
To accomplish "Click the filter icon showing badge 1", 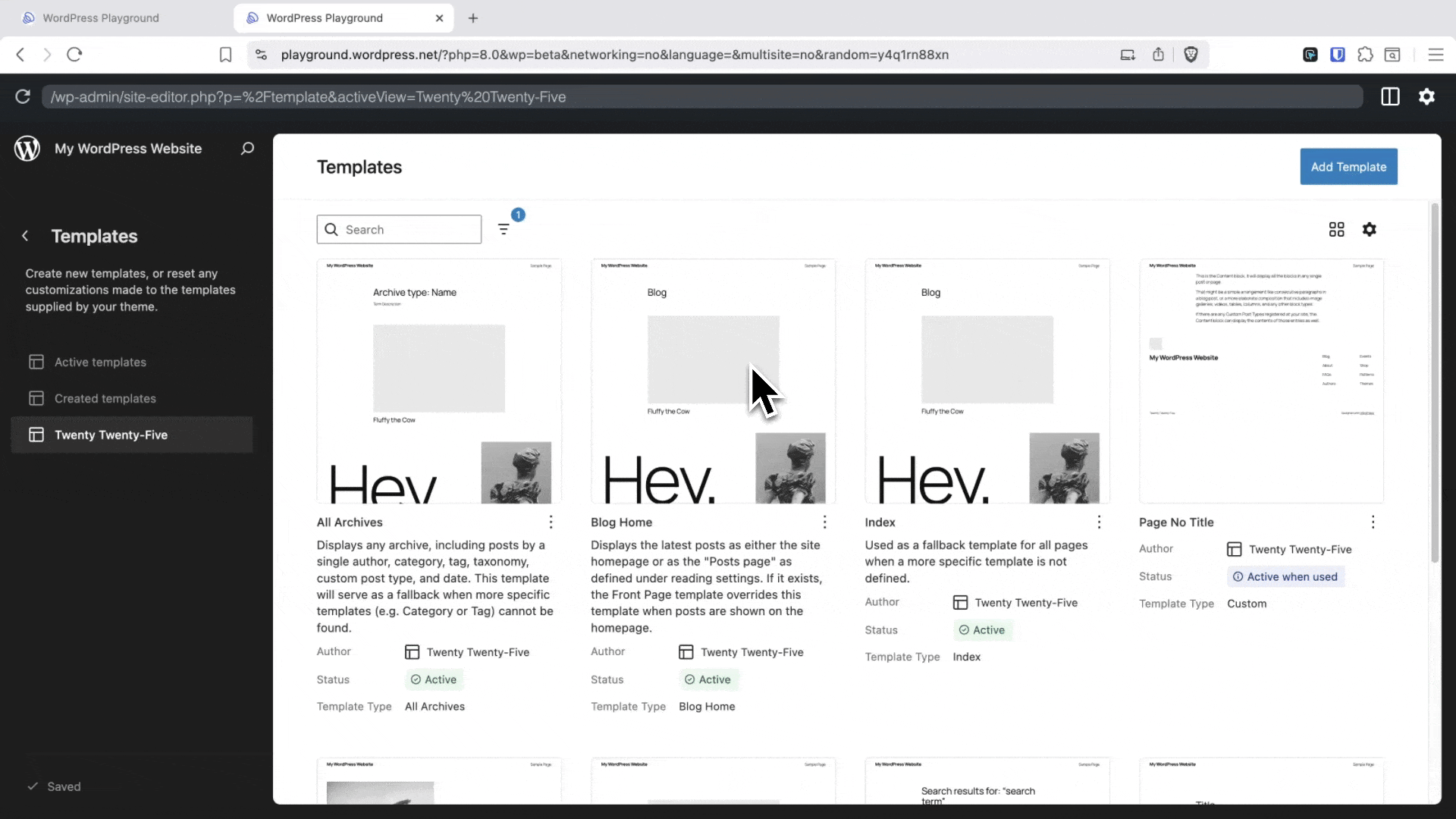I will [504, 229].
